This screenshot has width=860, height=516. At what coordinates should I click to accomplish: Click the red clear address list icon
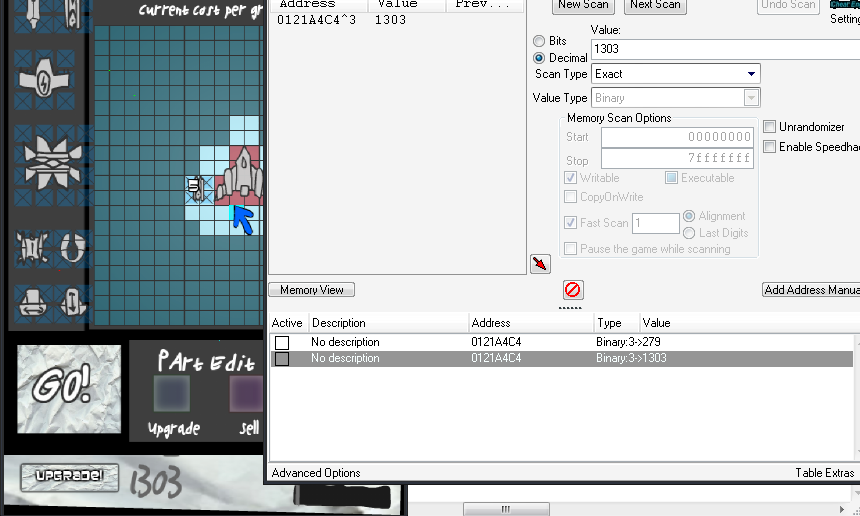[573, 290]
